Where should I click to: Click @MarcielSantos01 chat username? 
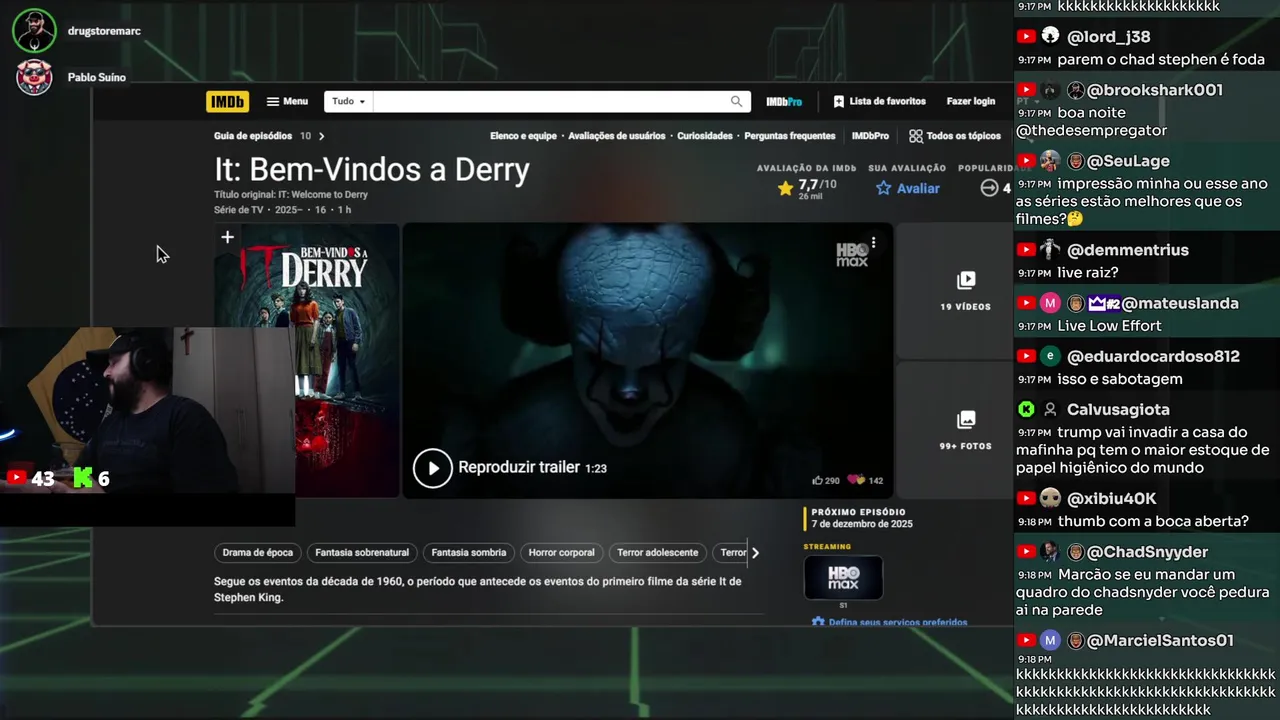[x=1160, y=640]
